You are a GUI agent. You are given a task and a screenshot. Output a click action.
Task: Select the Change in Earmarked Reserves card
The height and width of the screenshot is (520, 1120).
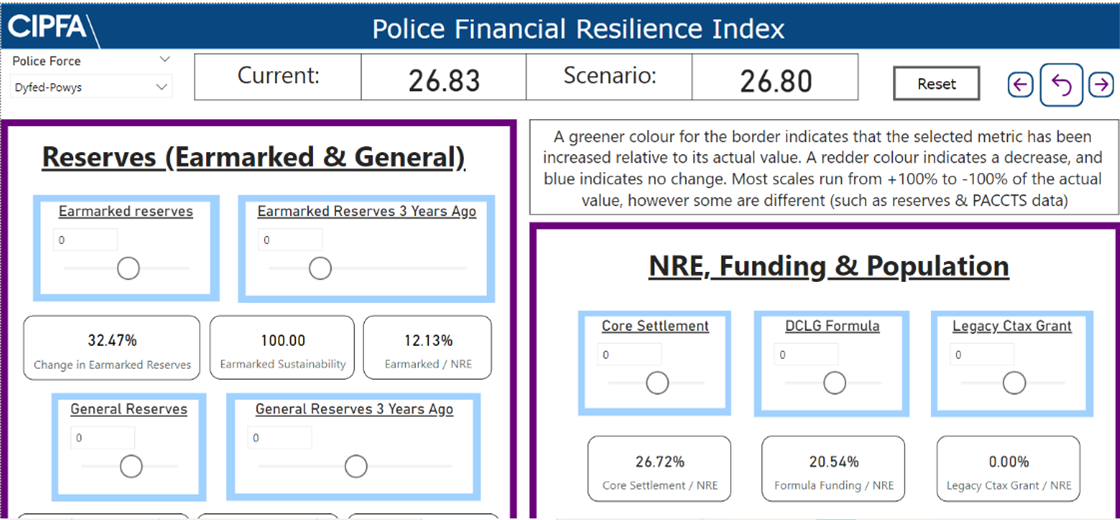point(112,348)
